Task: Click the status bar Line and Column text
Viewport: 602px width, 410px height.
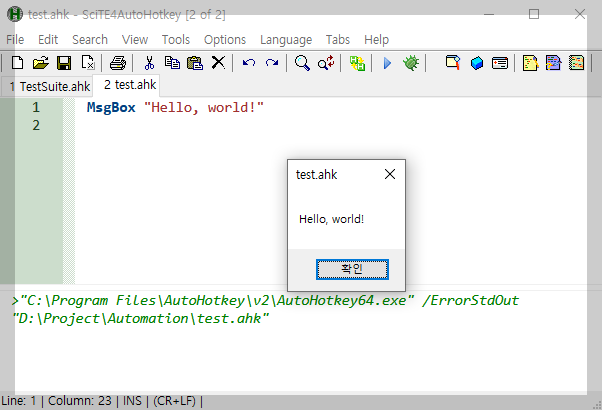Action: [57, 401]
